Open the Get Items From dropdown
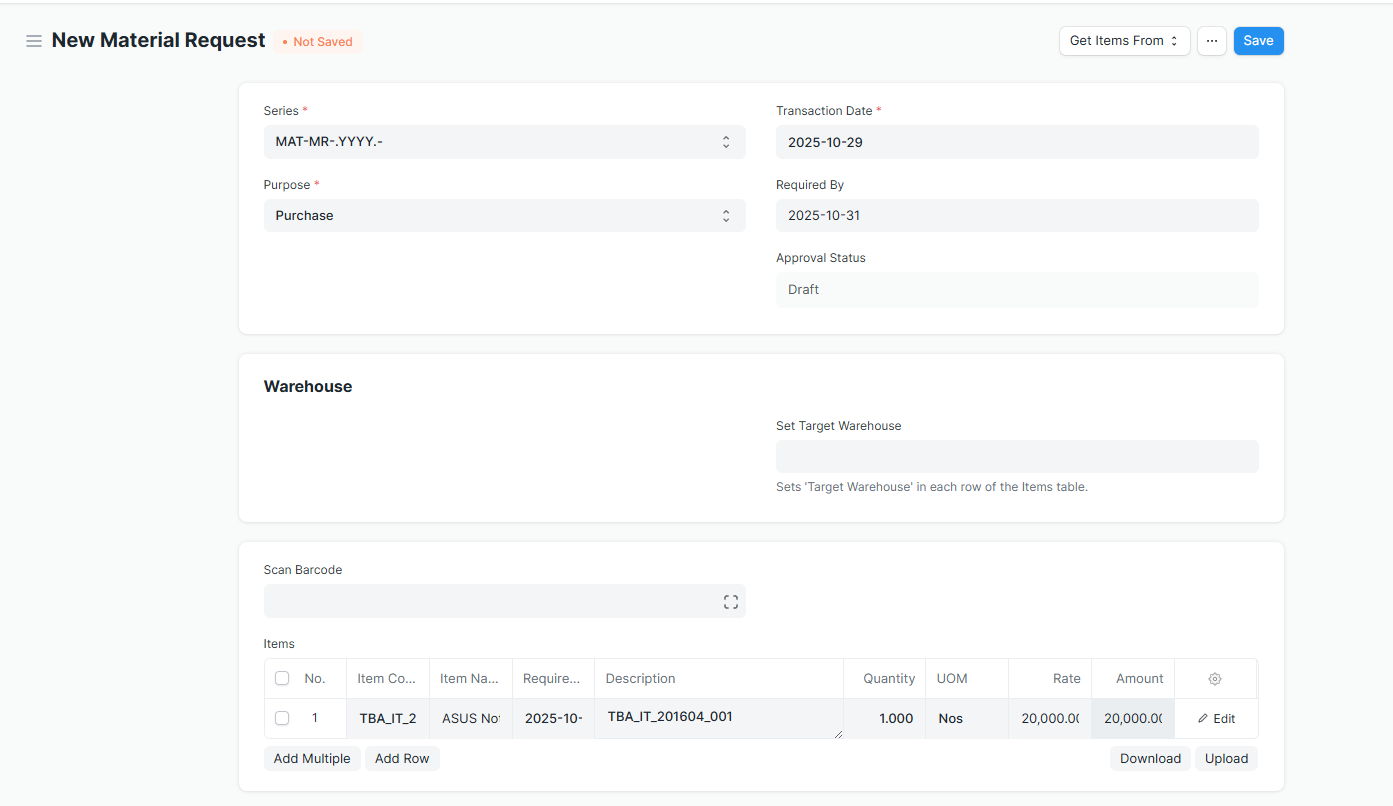The height and width of the screenshot is (806, 1393). (1124, 41)
